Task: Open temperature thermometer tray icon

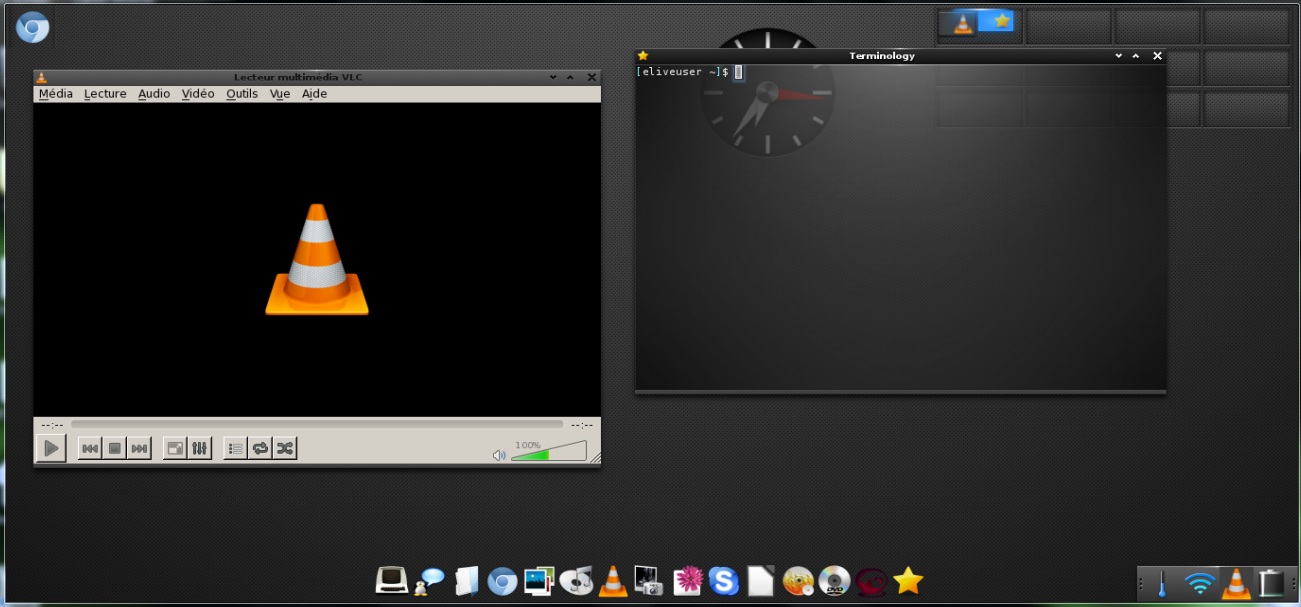Action: coord(1162,583)
